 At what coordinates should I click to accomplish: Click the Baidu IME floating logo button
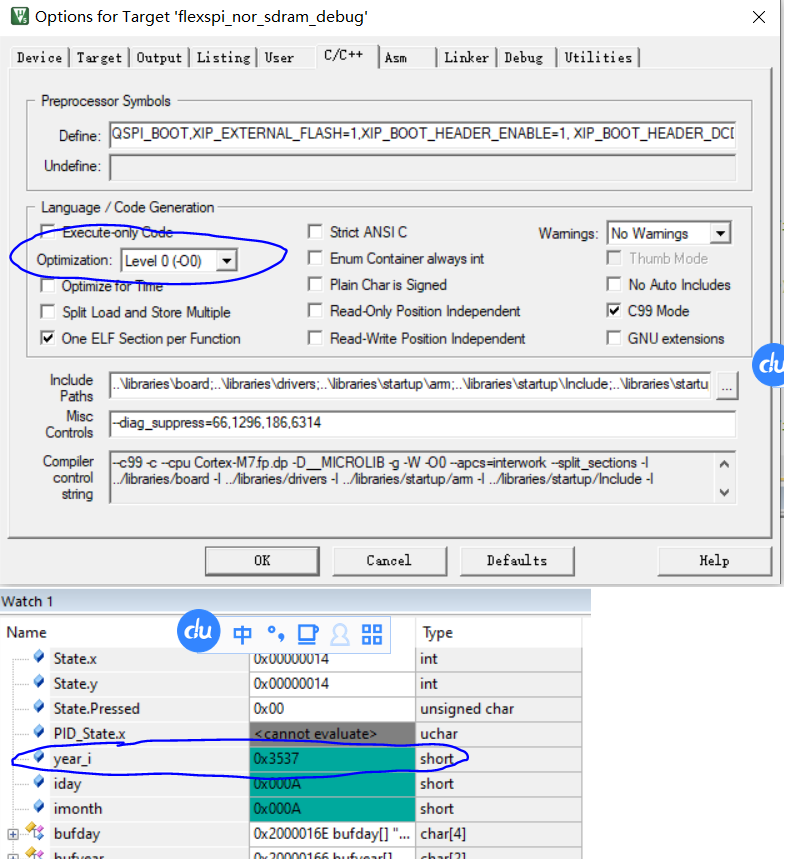[x=198, y=631]
